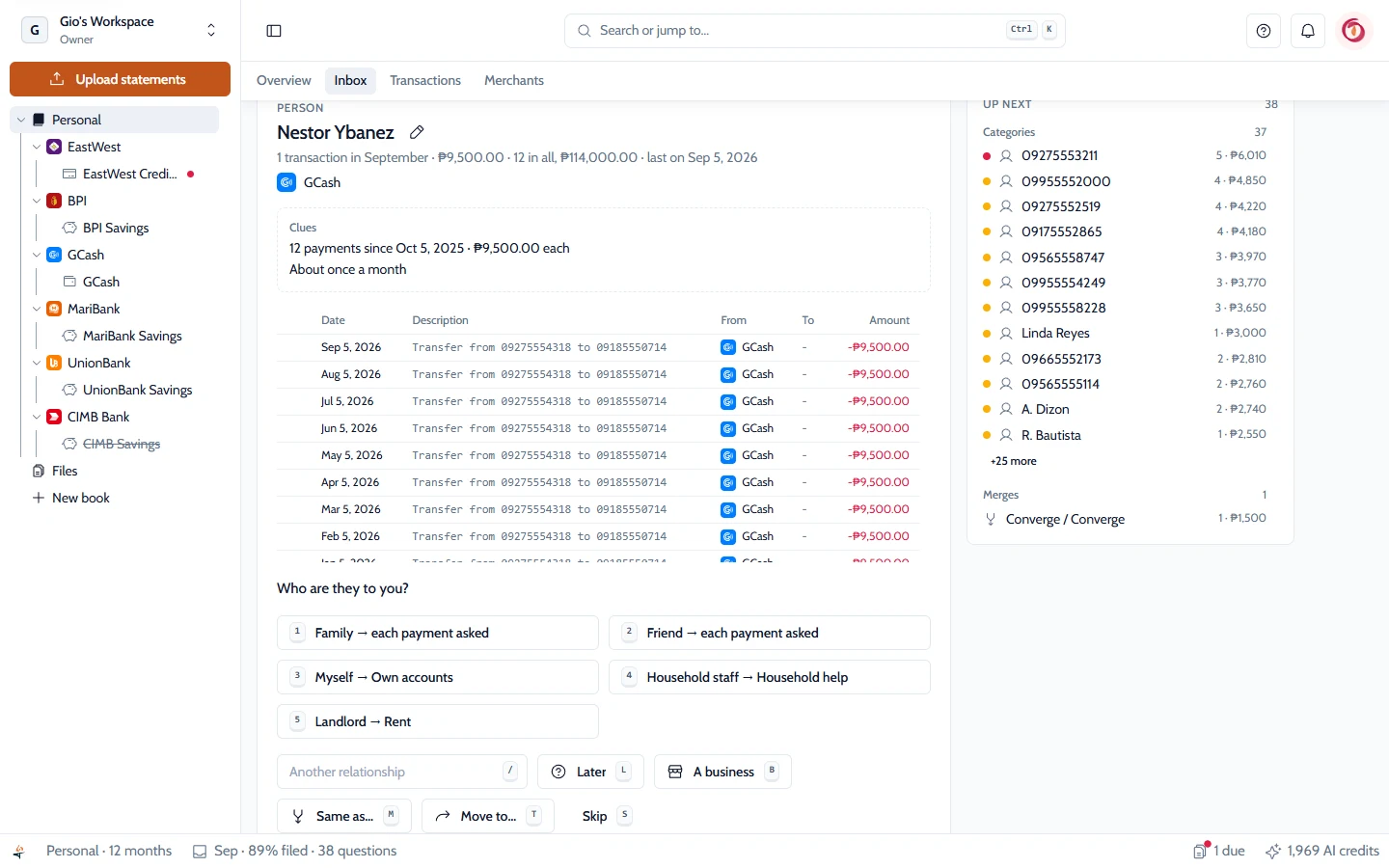Viewport: 1389px width, 868px height.
Task: Collapse the EastWest group
Action: click(37, 147)
